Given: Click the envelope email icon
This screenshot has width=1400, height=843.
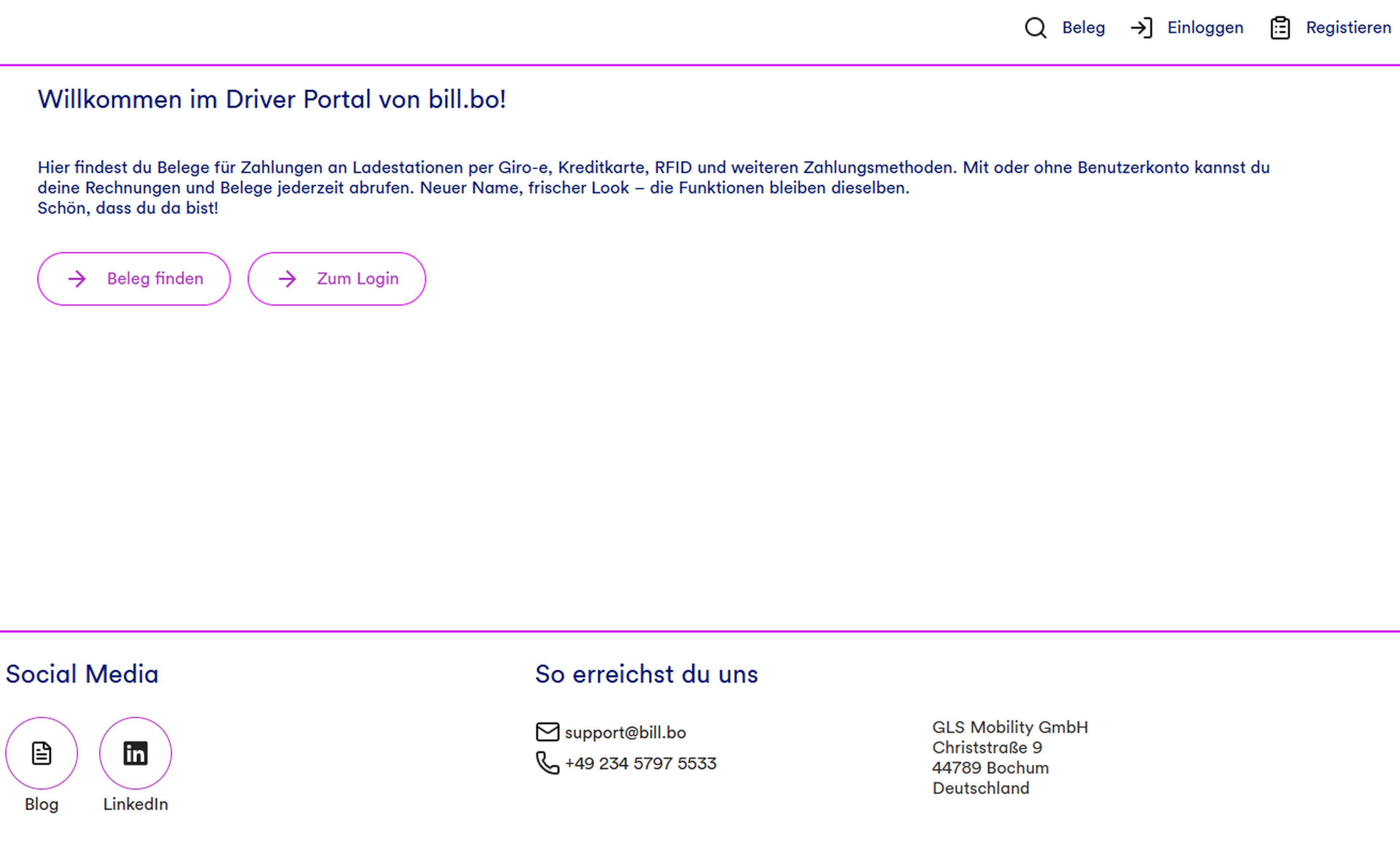Looking at the screenshot, I should click(x=547, y=732).
